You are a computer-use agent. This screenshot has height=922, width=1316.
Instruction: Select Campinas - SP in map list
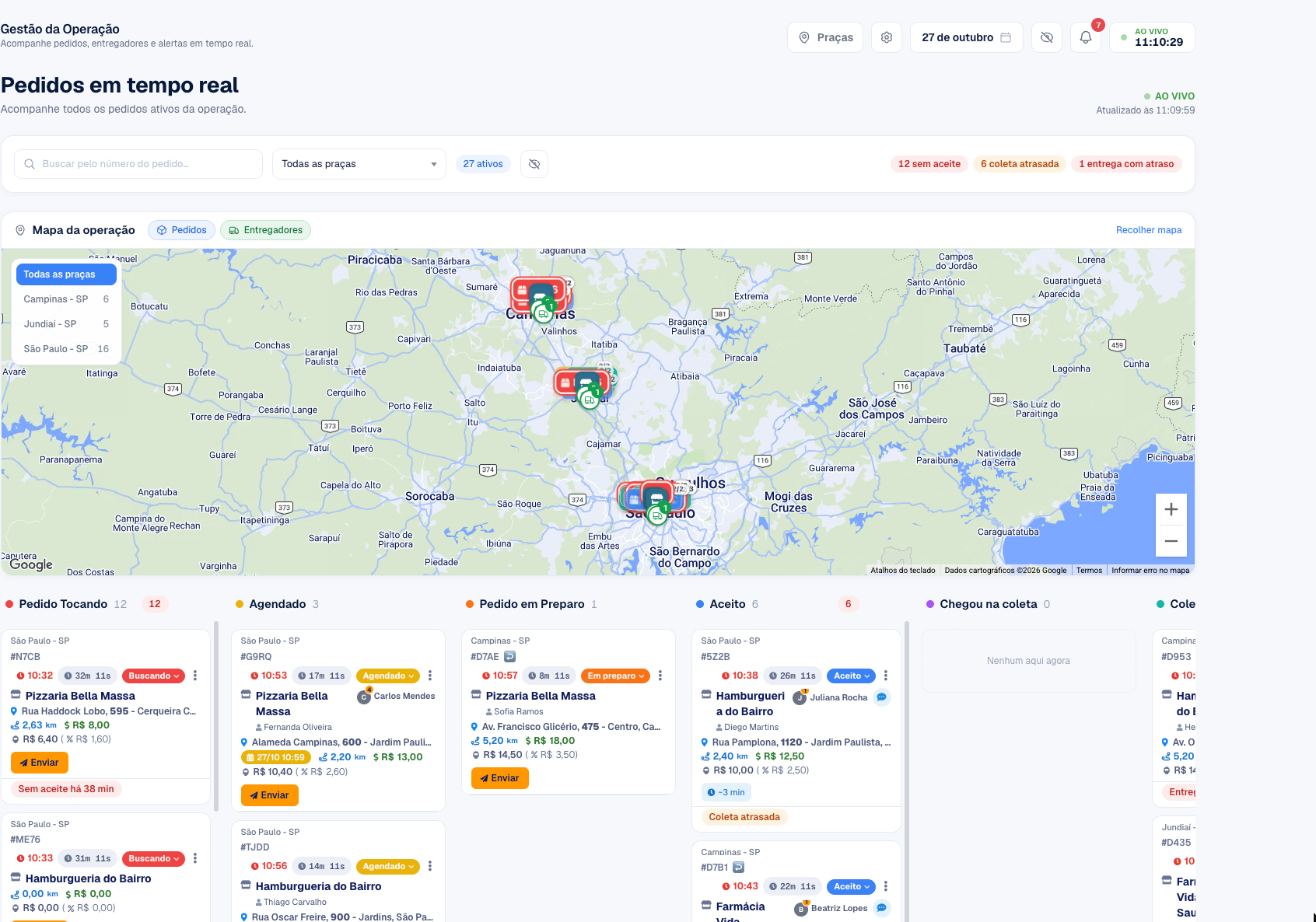pos(66,299)
